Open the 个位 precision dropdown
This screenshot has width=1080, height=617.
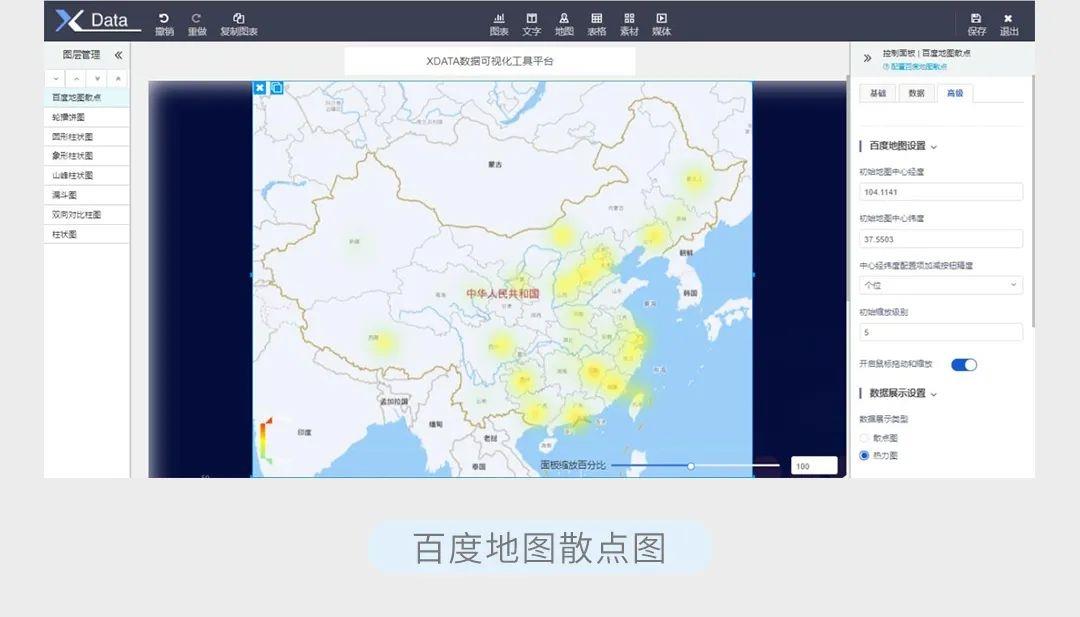tap(941, 285)
